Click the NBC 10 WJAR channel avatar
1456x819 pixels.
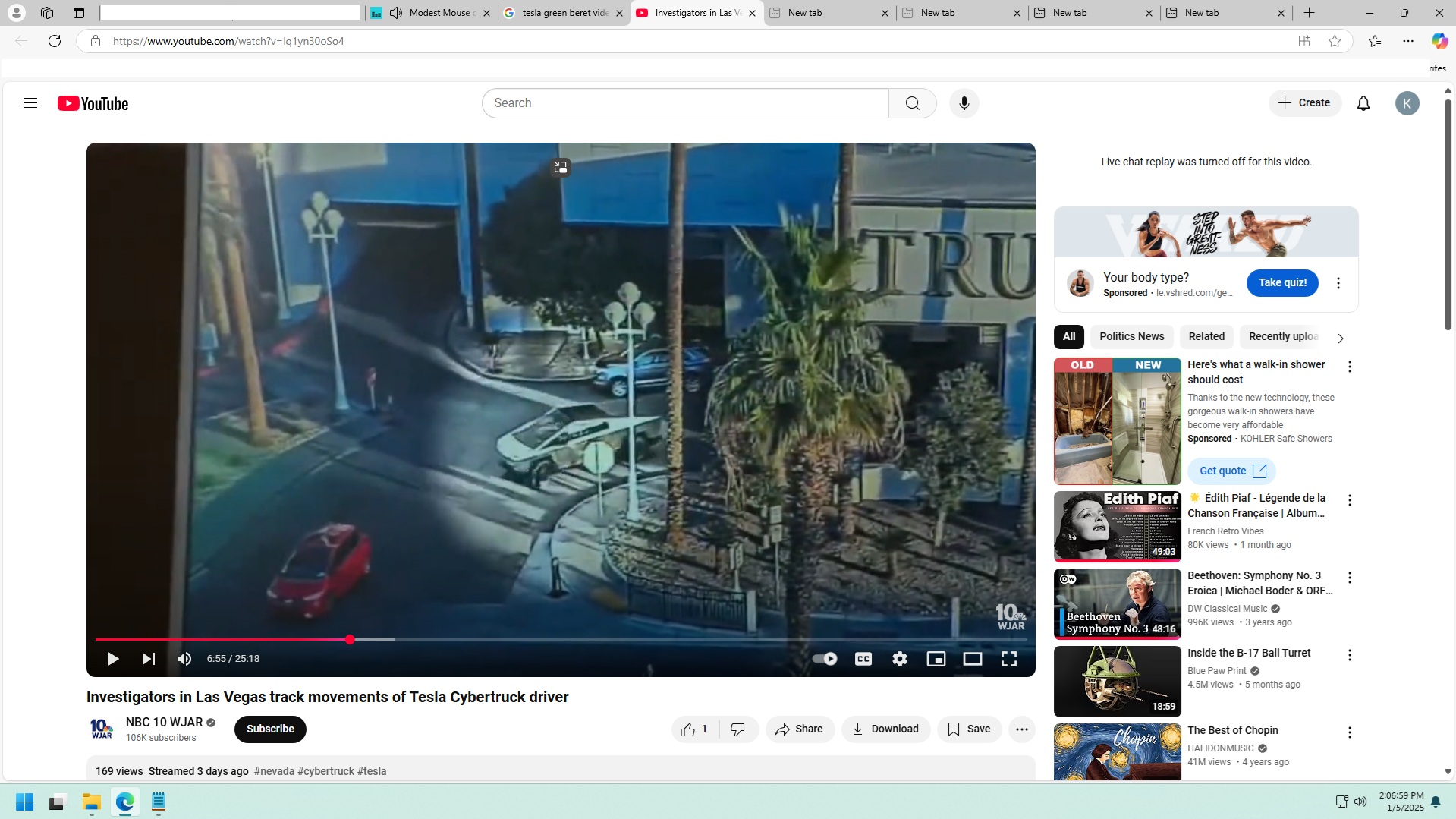[x=102, y=729]
